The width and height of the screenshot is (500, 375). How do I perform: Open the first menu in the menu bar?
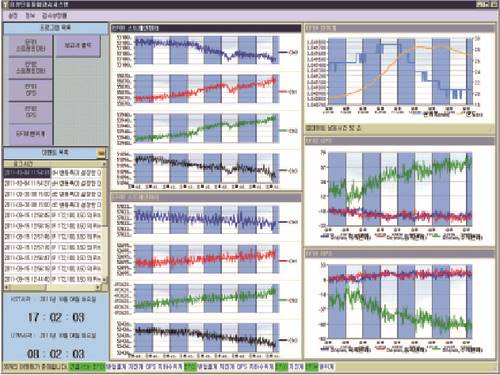[13, 16]
